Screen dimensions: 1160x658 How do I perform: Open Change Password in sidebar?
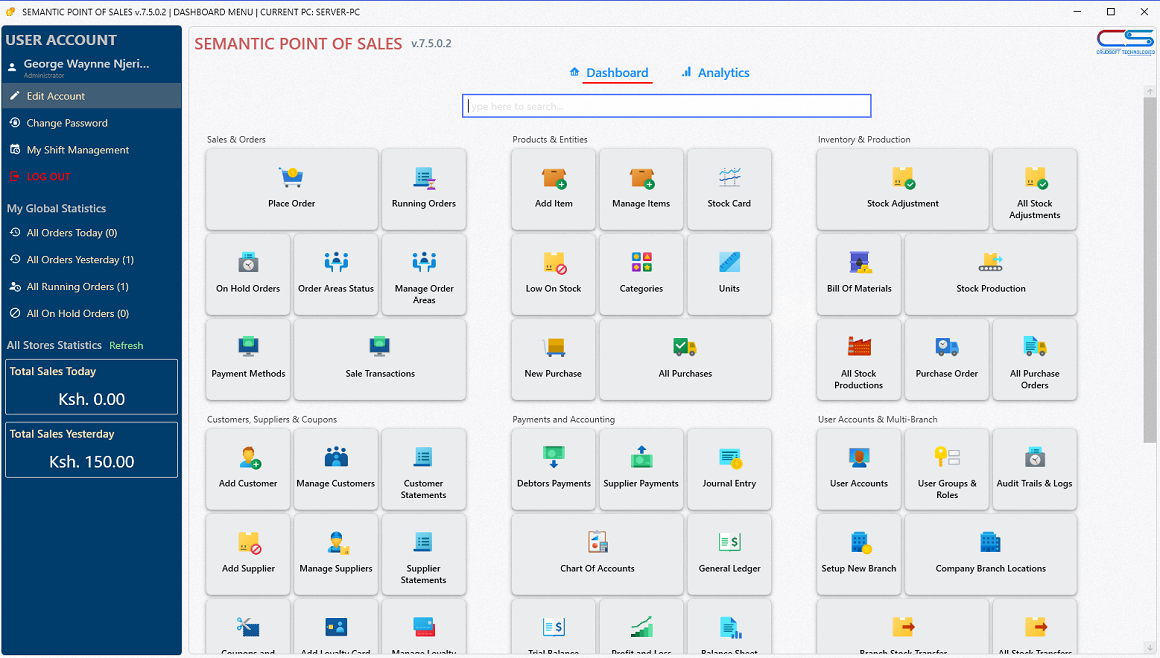click(67, 123)
